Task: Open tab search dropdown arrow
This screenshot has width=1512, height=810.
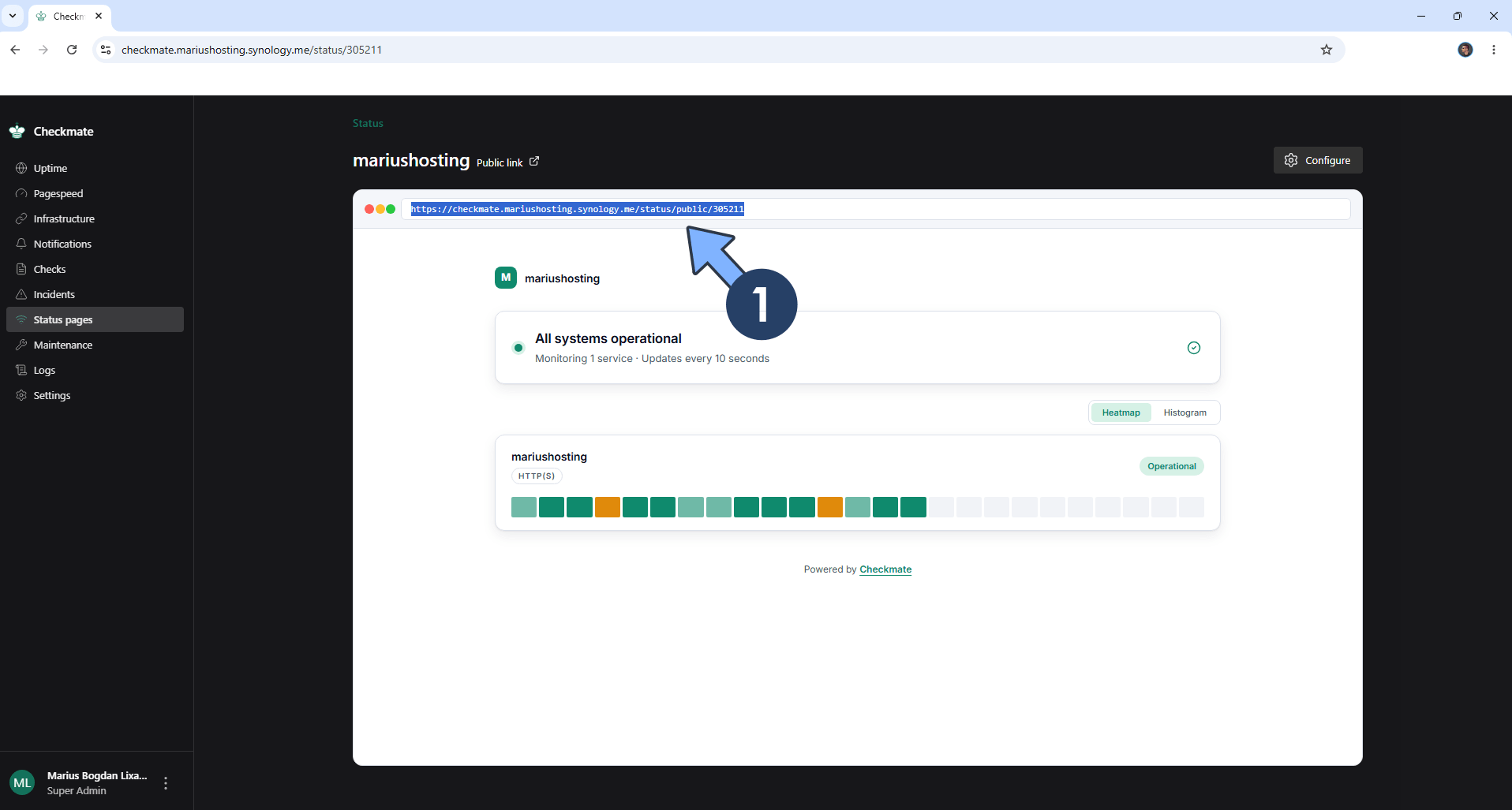Action: coord(13,16)
